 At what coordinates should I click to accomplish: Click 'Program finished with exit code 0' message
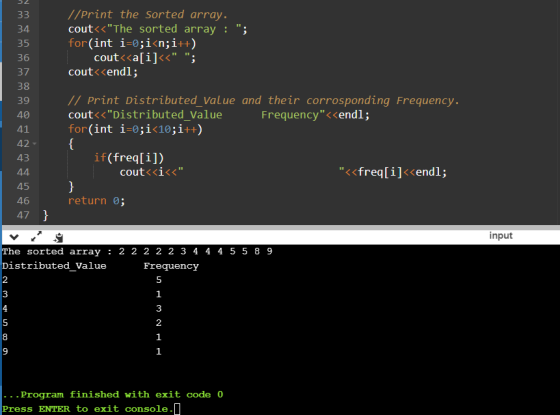[x=113, y=395]
